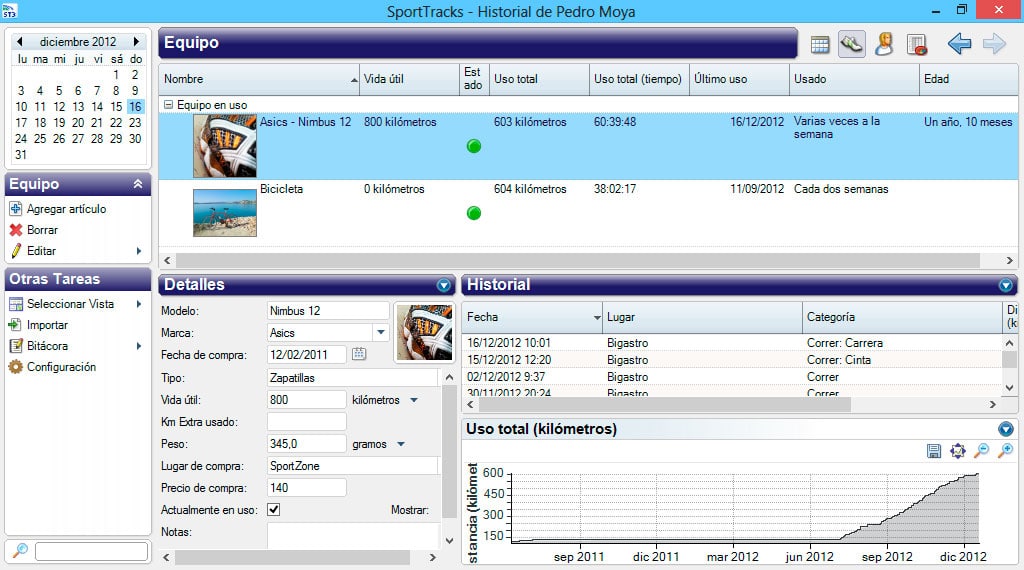Screen dimensions: 1024x570
Task: Click the green status dot for Asics Nimbus
Action: point(474,146)
